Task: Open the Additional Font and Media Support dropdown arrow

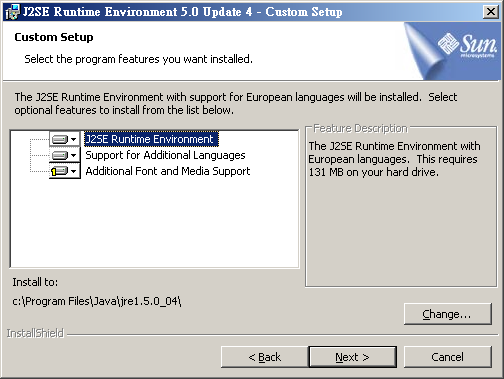Action: pos(74,171)
